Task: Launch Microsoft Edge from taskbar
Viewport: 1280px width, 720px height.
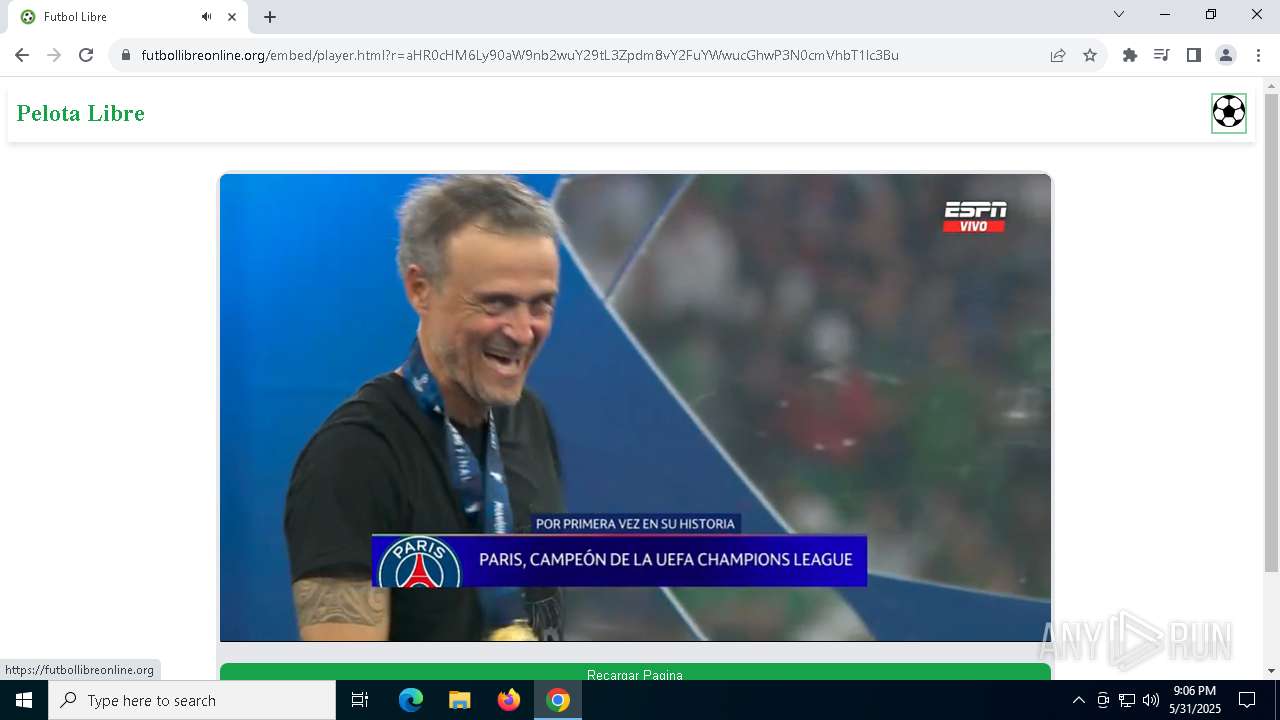Action: tap(411, 700)
